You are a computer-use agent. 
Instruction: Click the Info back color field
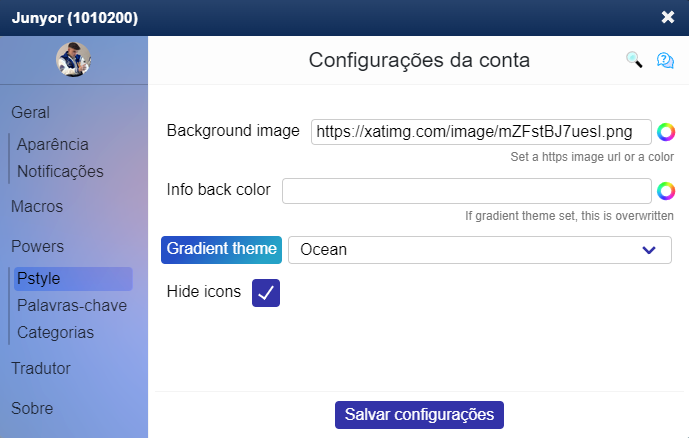[x=467, y=191]
